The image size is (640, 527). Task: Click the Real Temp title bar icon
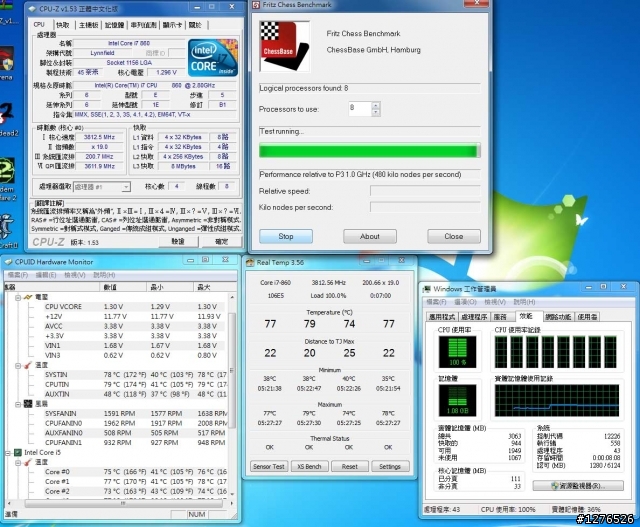(x=250, y=263)
